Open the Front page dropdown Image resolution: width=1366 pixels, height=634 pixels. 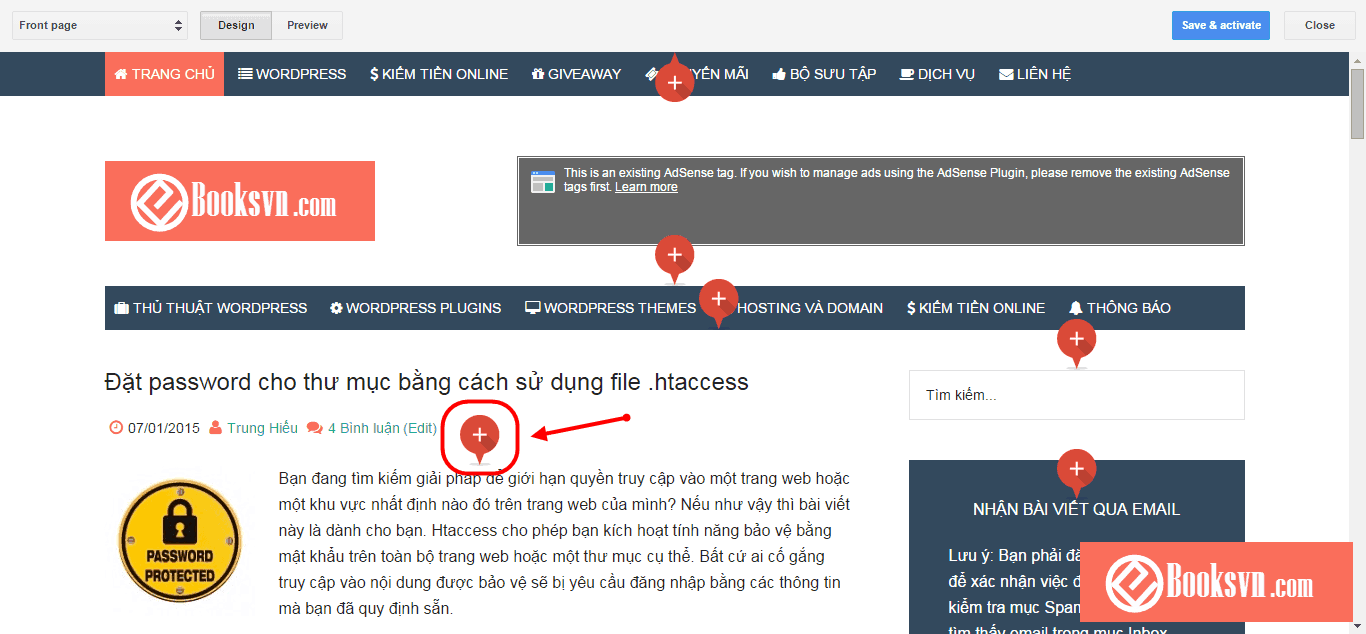99,25
